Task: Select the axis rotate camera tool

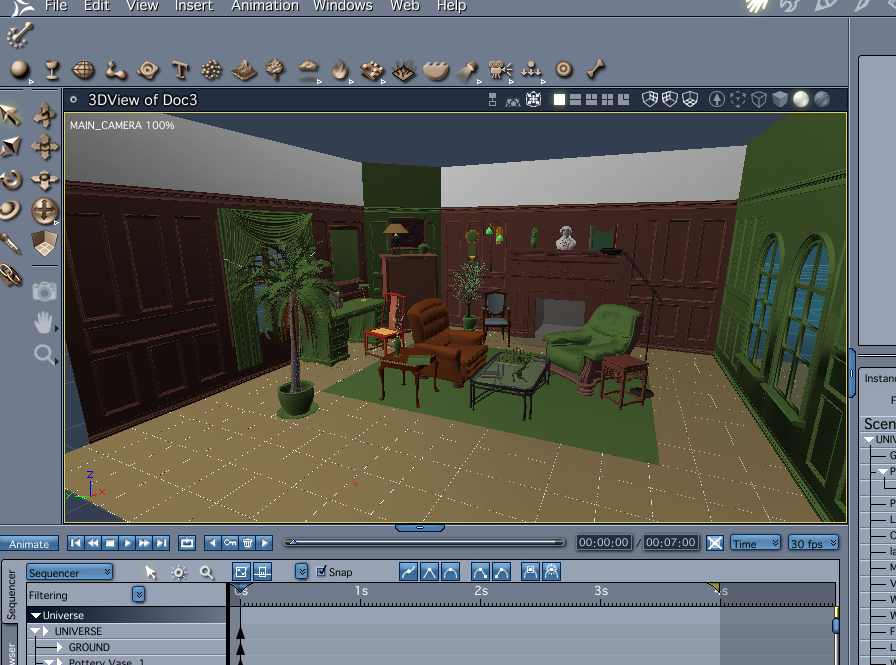Action: tap(44, 211)
